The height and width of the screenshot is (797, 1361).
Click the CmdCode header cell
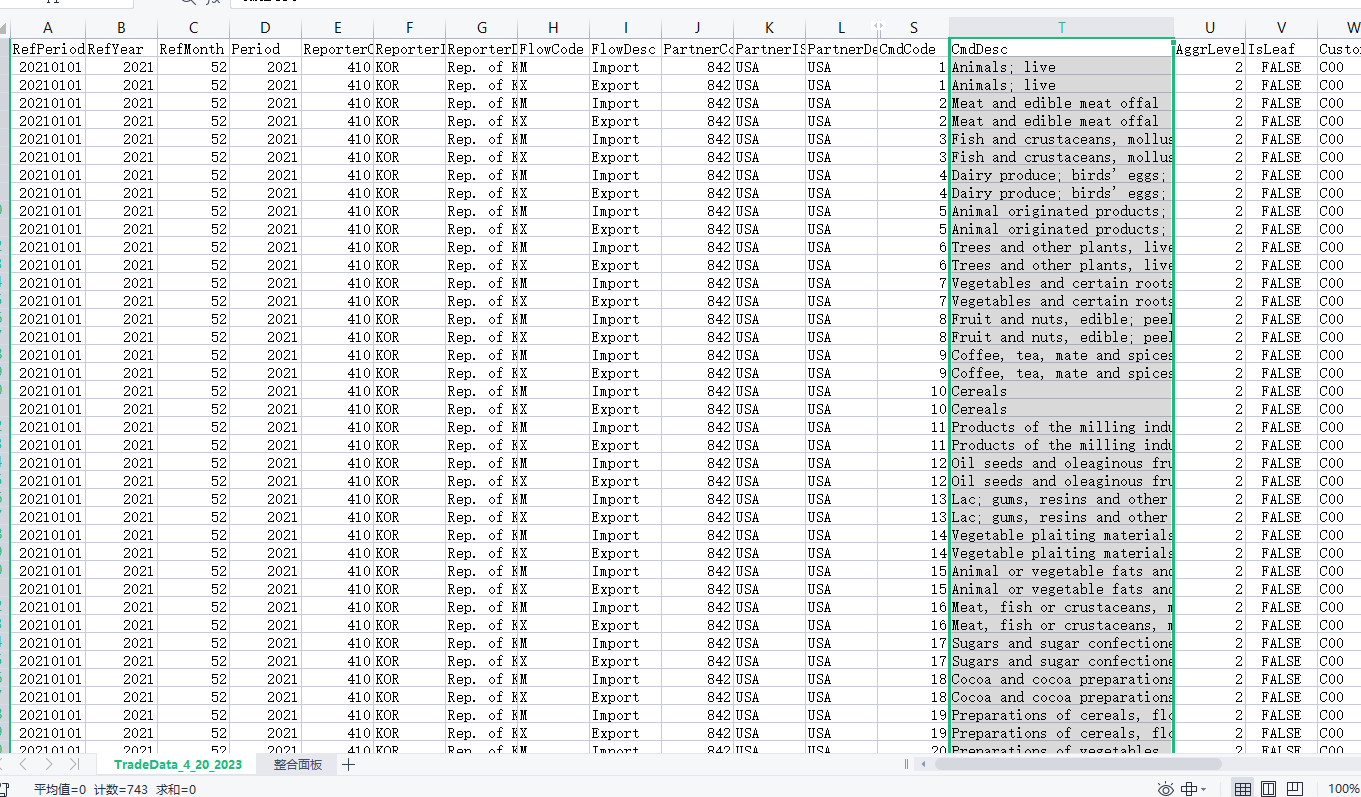(913, 49)
